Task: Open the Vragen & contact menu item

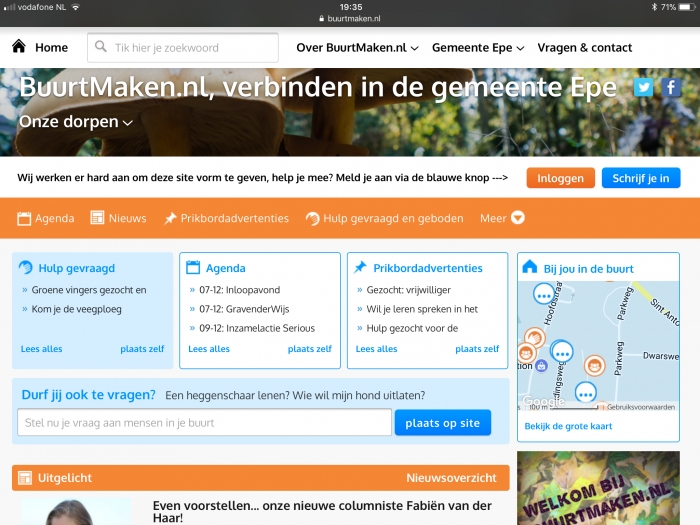Action: click(584, 47)
